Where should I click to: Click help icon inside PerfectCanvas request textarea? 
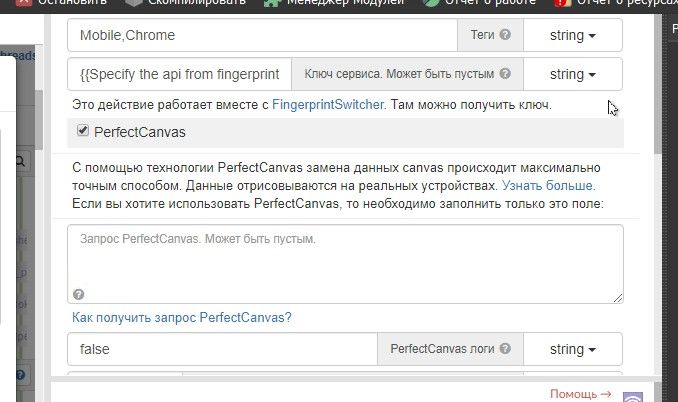79,294
